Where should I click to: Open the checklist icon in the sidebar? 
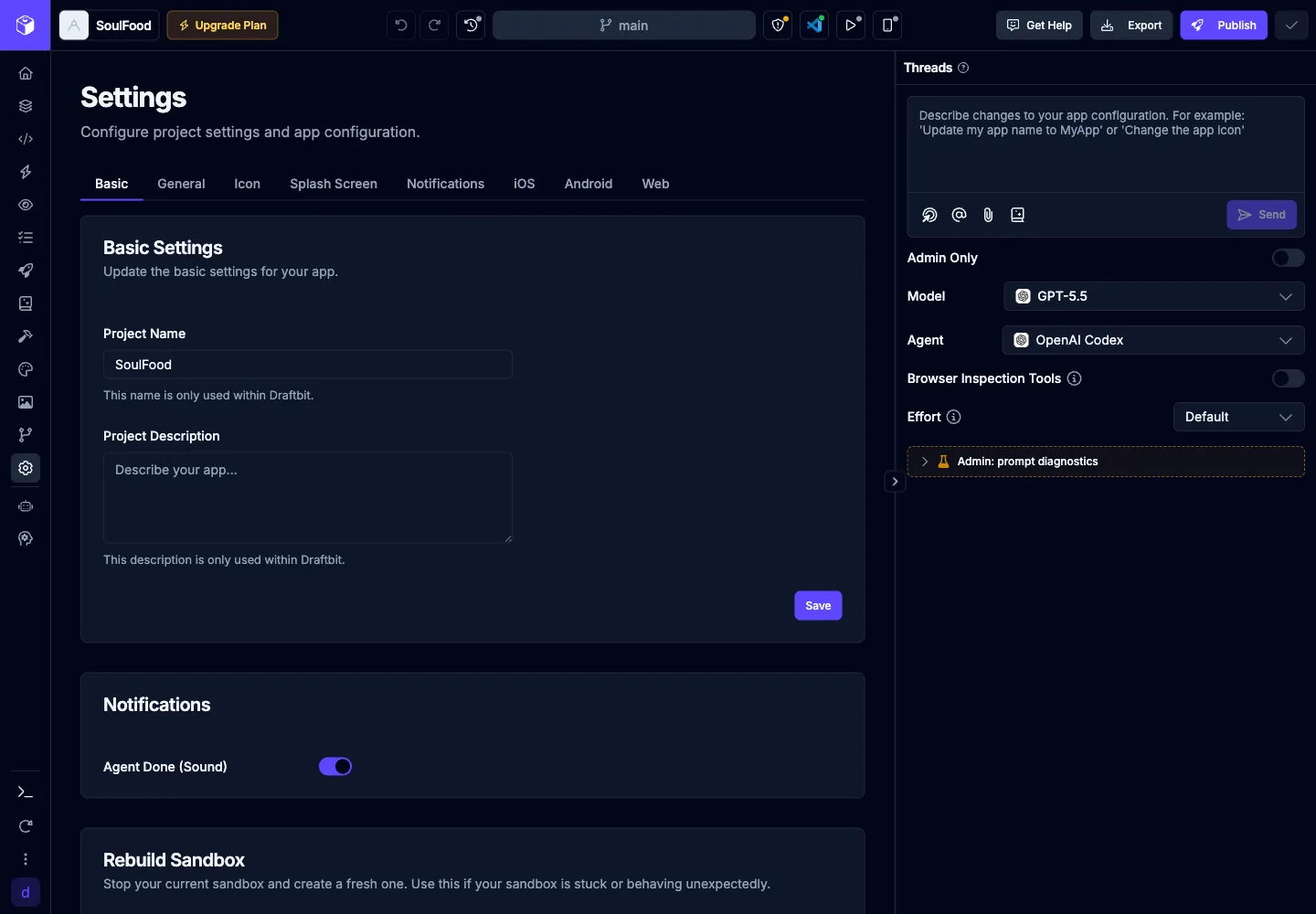click(x=26, y=238)
